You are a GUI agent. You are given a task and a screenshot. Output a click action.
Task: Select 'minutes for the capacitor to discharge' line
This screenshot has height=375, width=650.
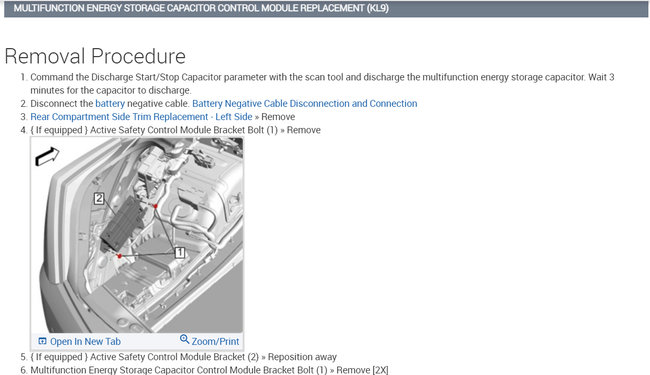click(111, 90)
